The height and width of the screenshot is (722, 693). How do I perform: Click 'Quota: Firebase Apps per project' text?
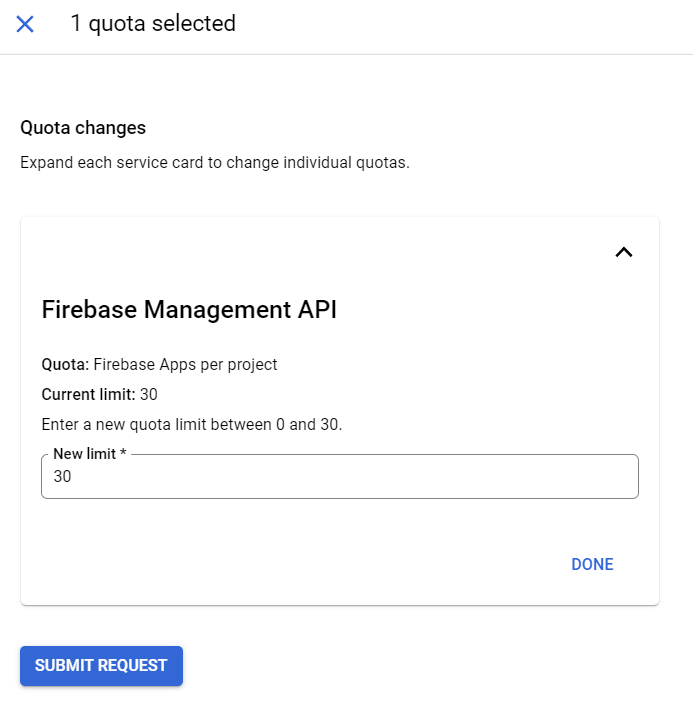coord(159,365)
